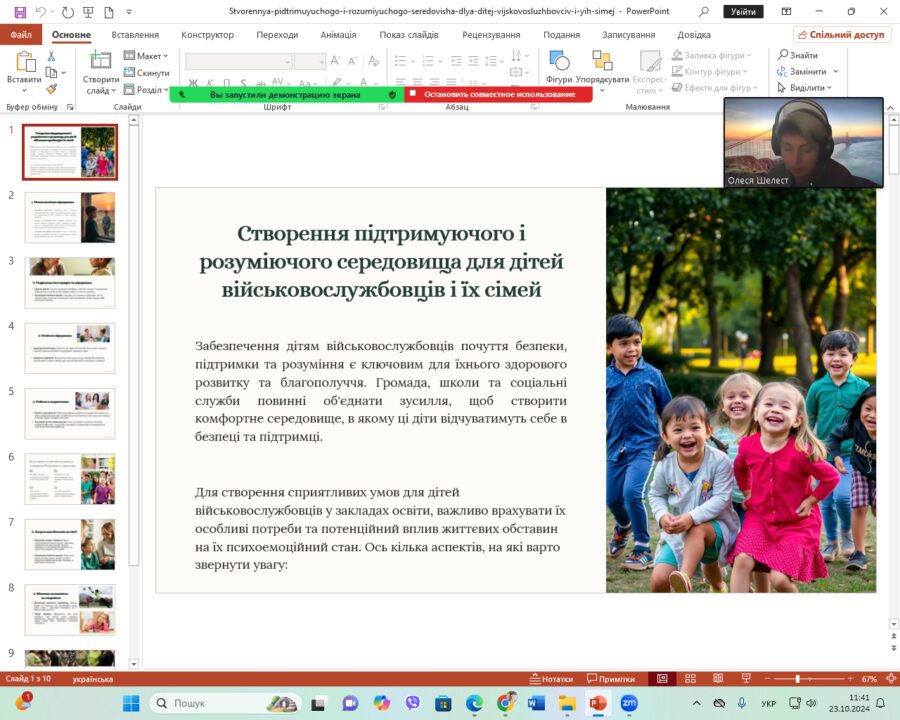This screenshot has width=900, height=720.
Task: Click Остановить совместное использование button
Action: click(x=498, y=94)
